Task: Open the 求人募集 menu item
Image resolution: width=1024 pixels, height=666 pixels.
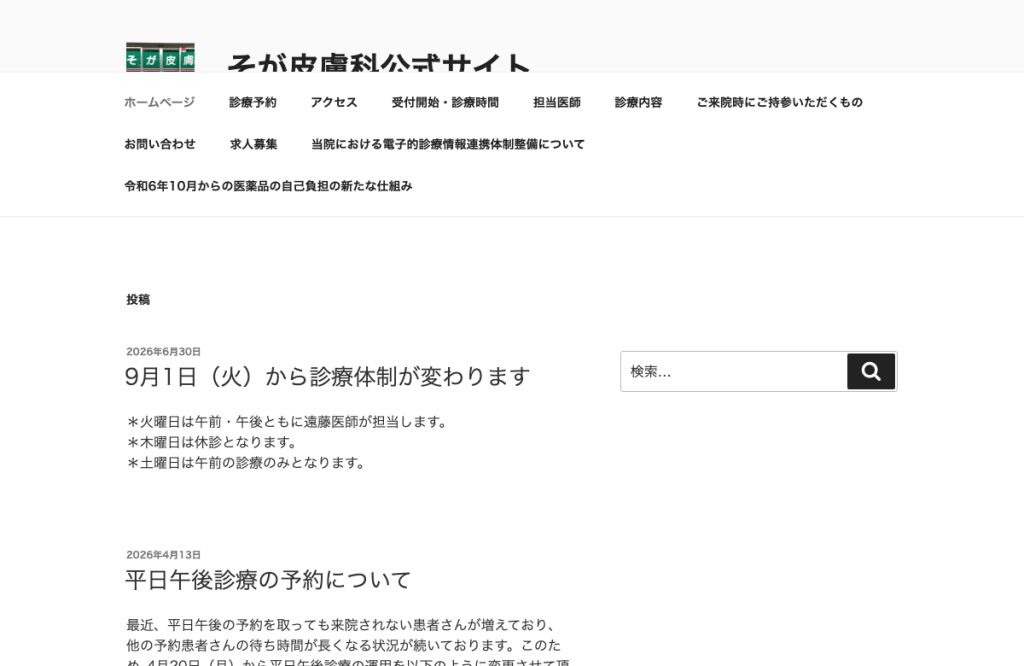Action: 253,144
